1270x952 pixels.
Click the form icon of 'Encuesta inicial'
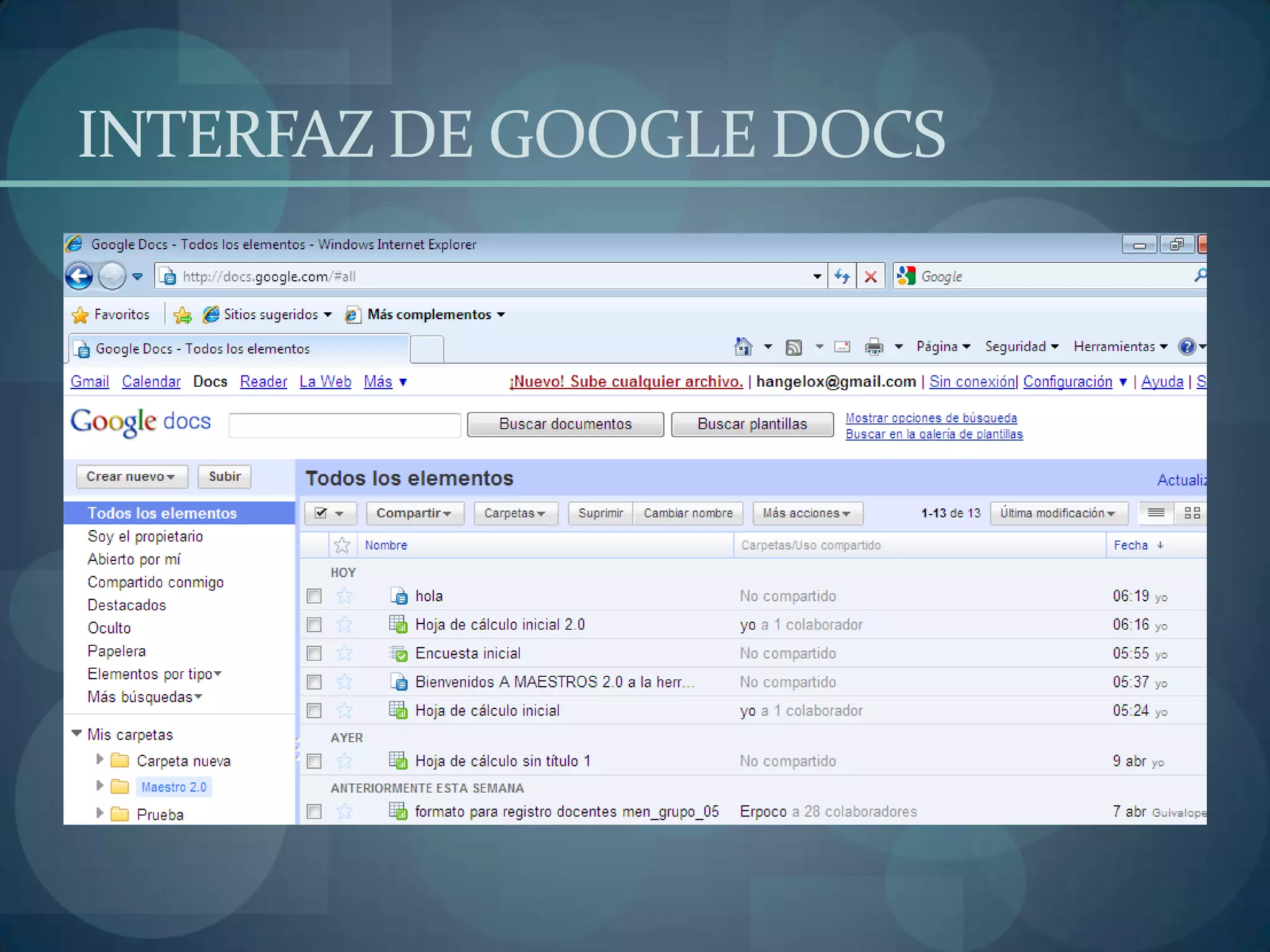398,653
